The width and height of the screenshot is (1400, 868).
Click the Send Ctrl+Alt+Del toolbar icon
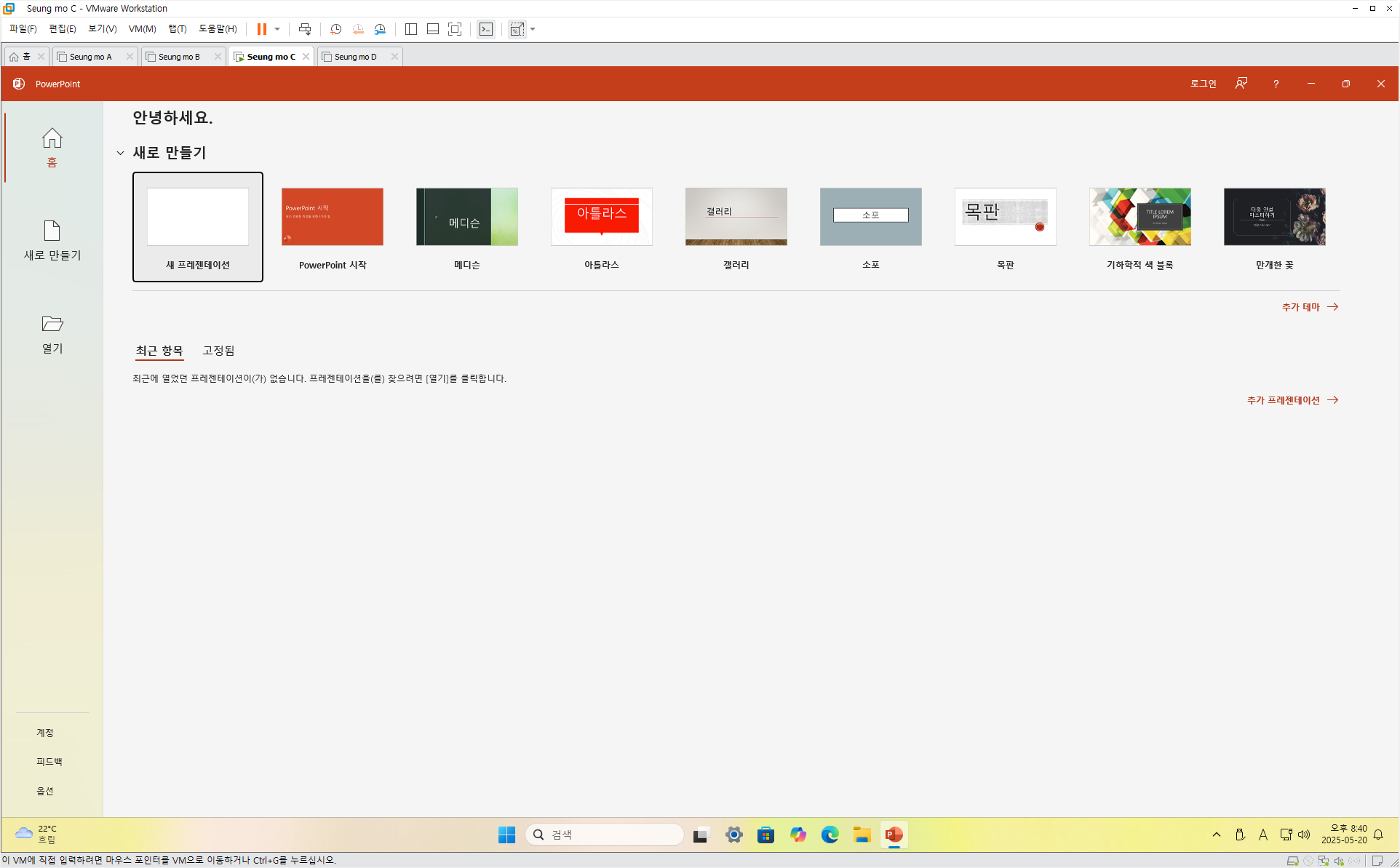coord(305,29)
